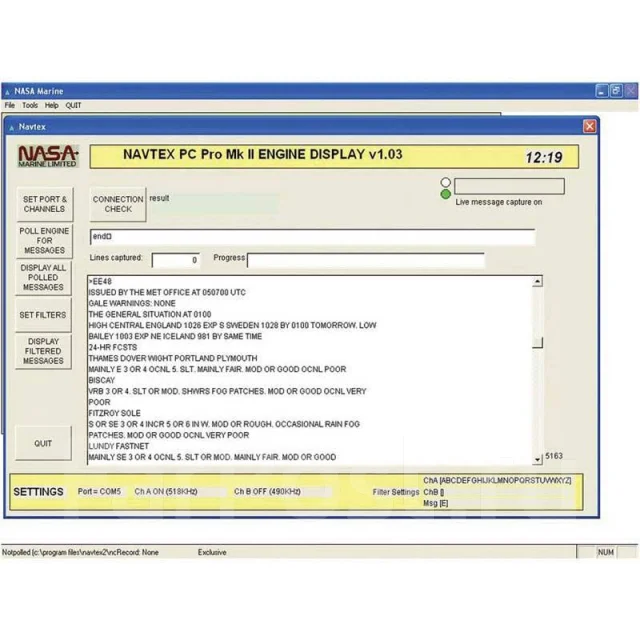Click 'Ch A ON (518KHz)' setting

166,491
